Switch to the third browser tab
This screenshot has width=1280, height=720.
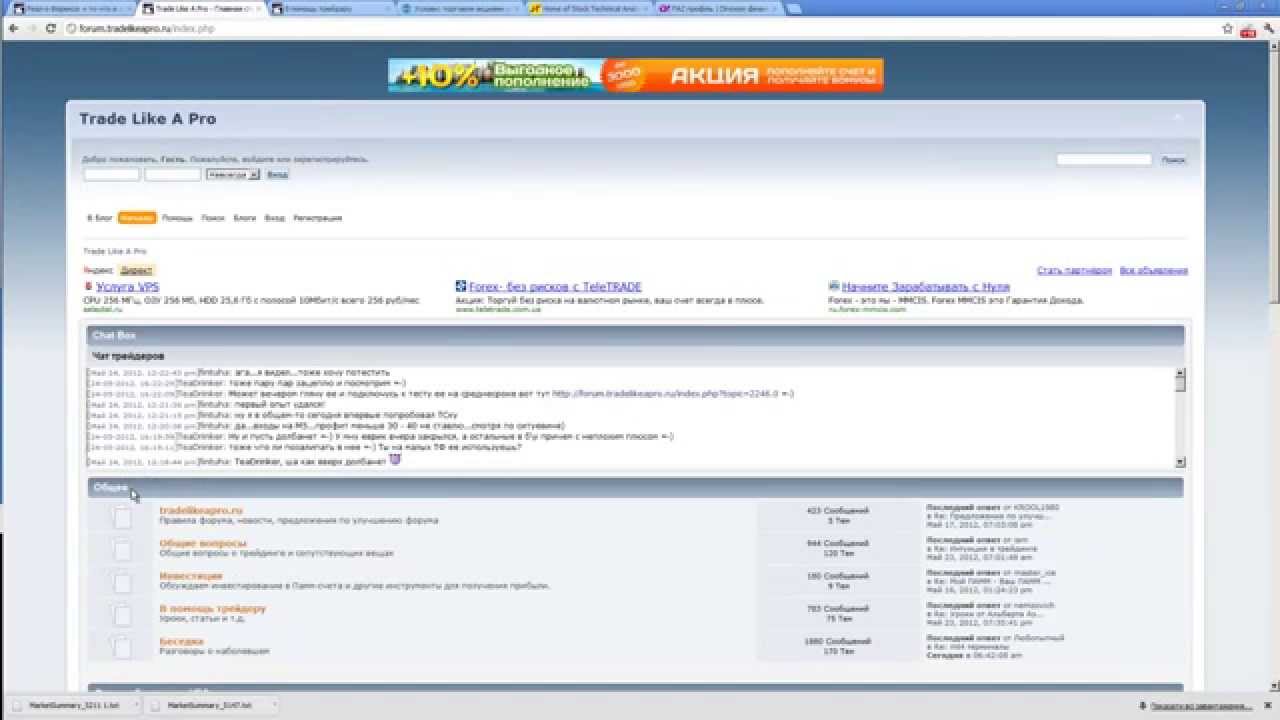tap(331, 8)
